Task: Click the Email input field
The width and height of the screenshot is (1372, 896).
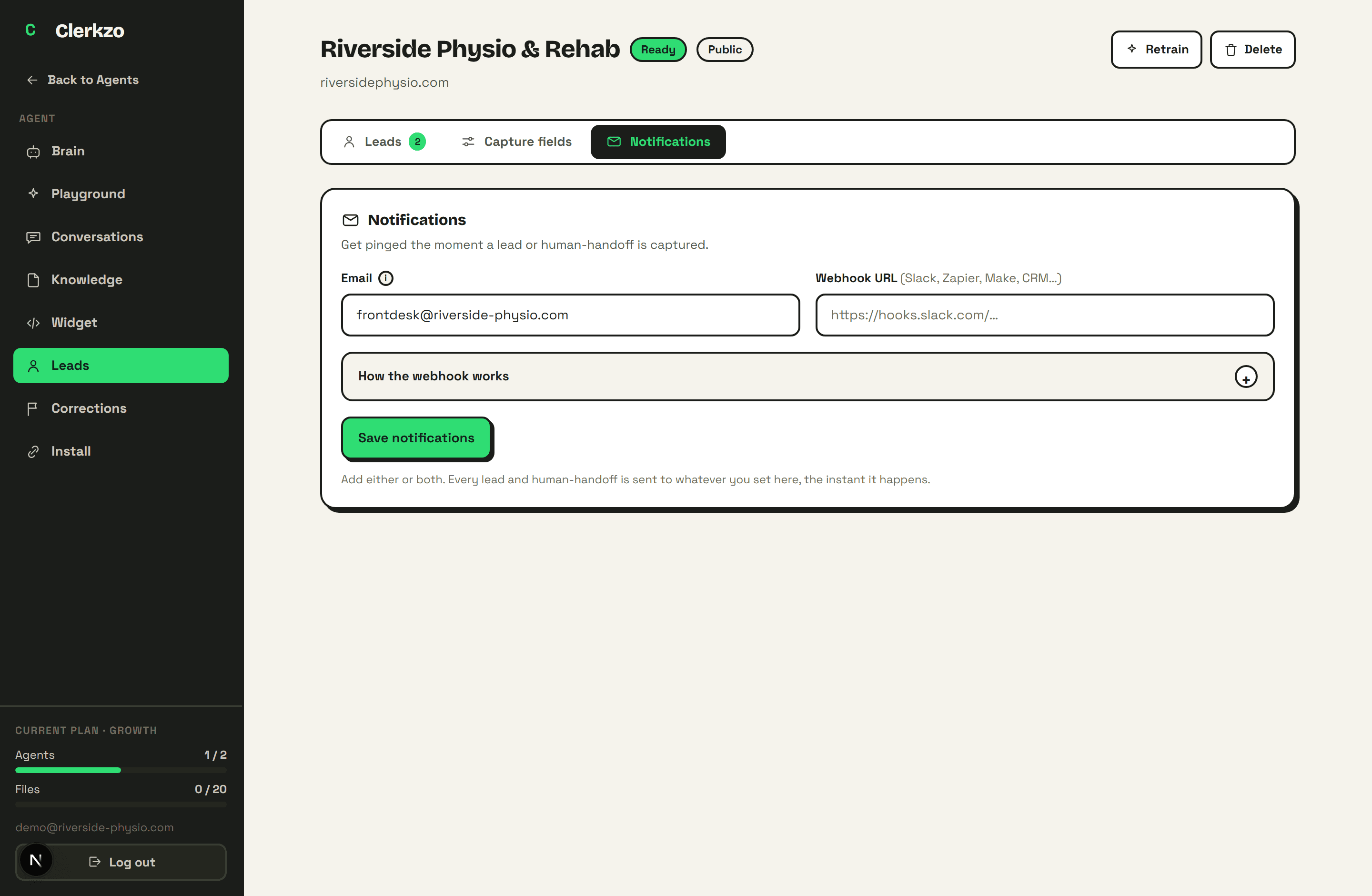Action: pyautogui.click(x=570, y=316)
